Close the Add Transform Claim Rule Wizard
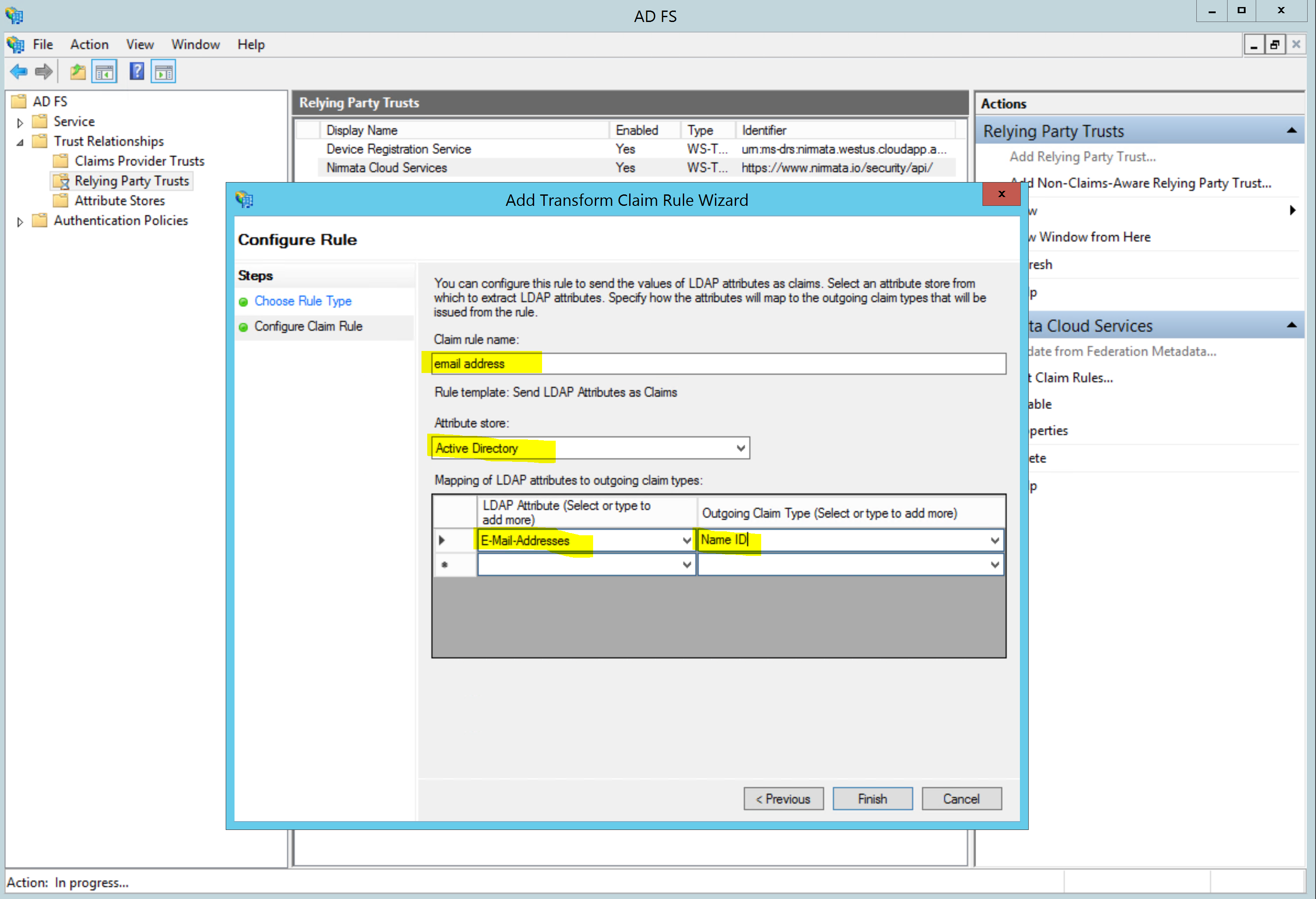 tap(1001, 194)
